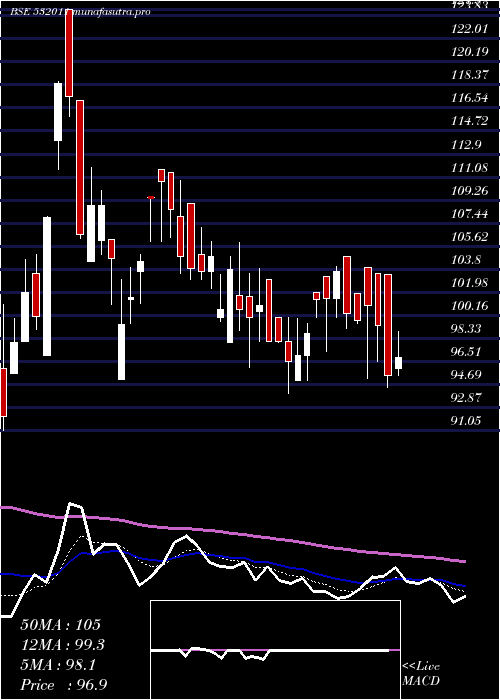Pick the 101.98 price value
This screenshot has width=500, height=700.
click(469, 283)
